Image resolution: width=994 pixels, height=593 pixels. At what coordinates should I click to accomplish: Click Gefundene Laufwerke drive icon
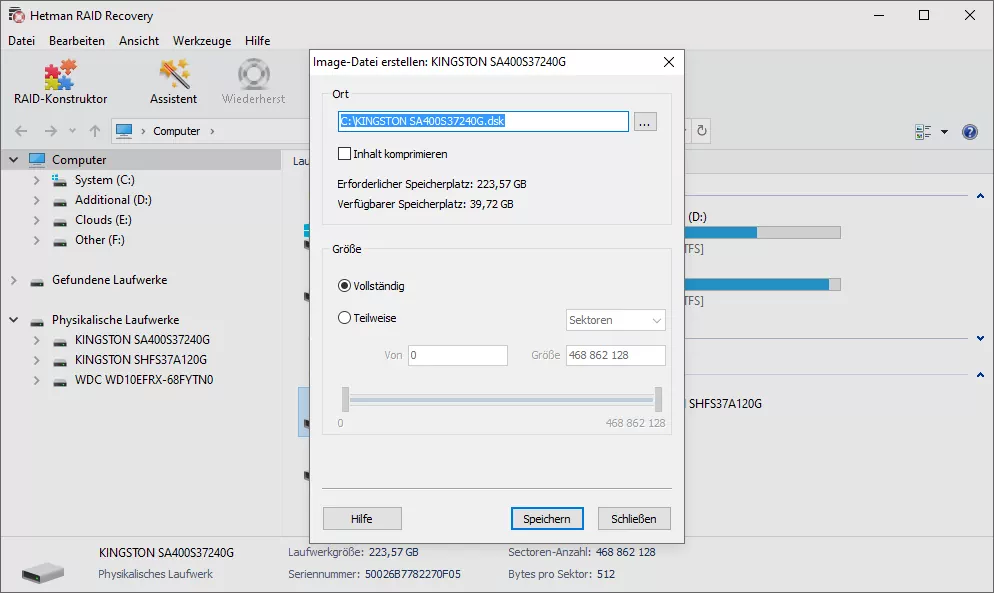point(37,282)
